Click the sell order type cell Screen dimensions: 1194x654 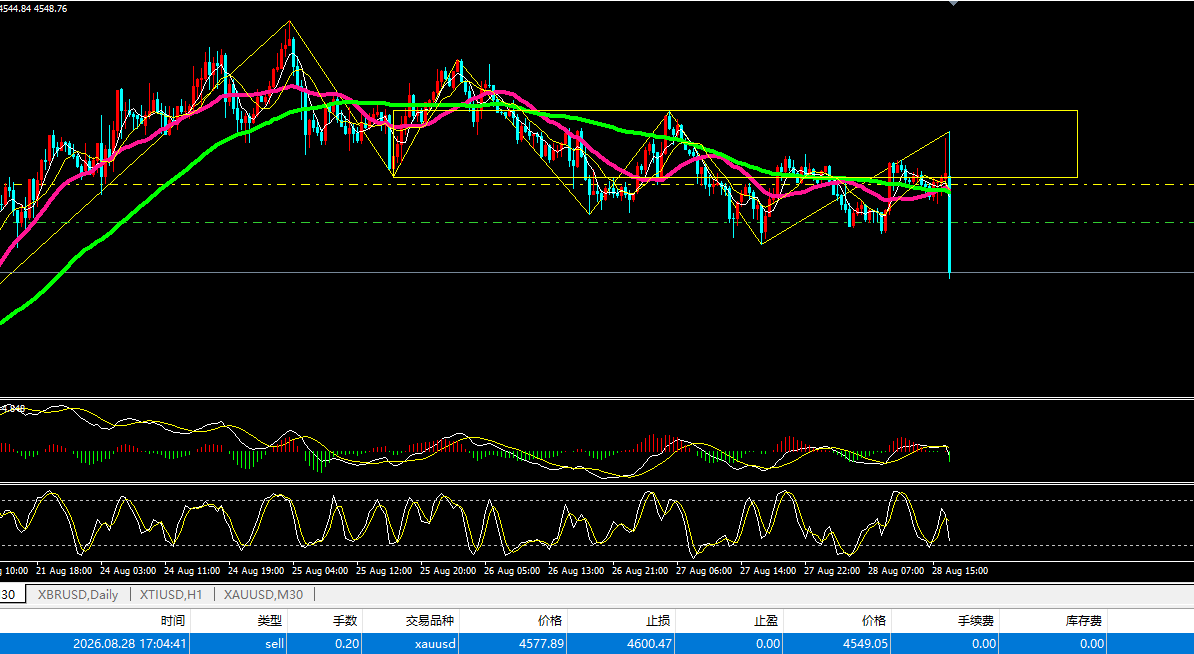pos(274,644)
